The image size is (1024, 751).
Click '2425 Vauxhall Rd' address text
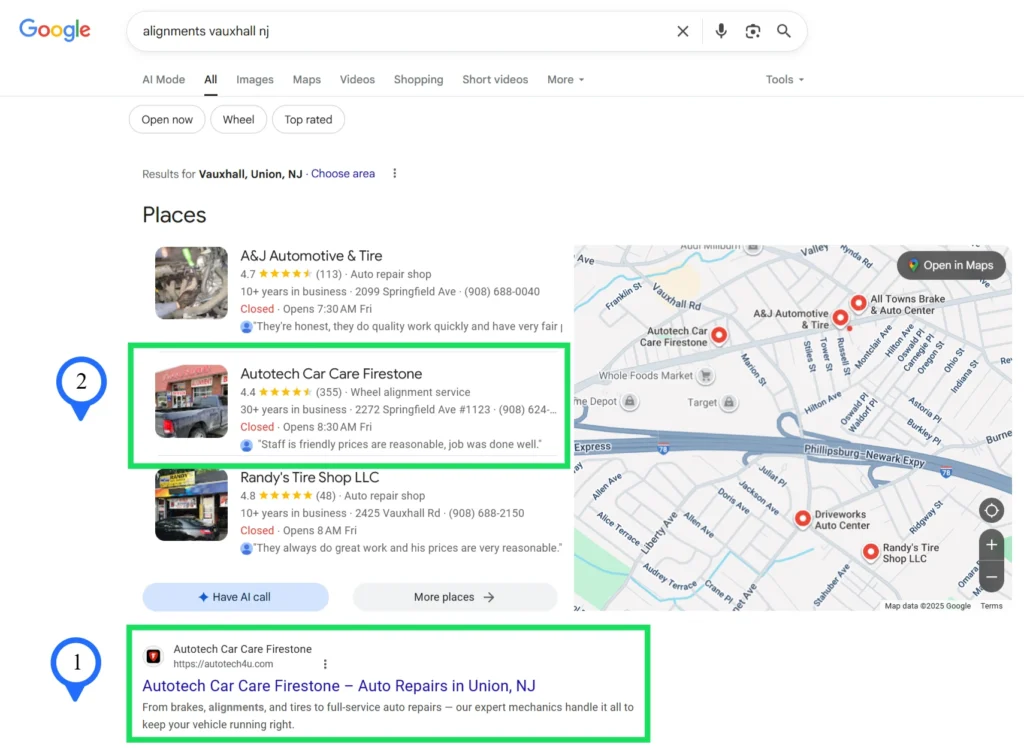[398, 513]
